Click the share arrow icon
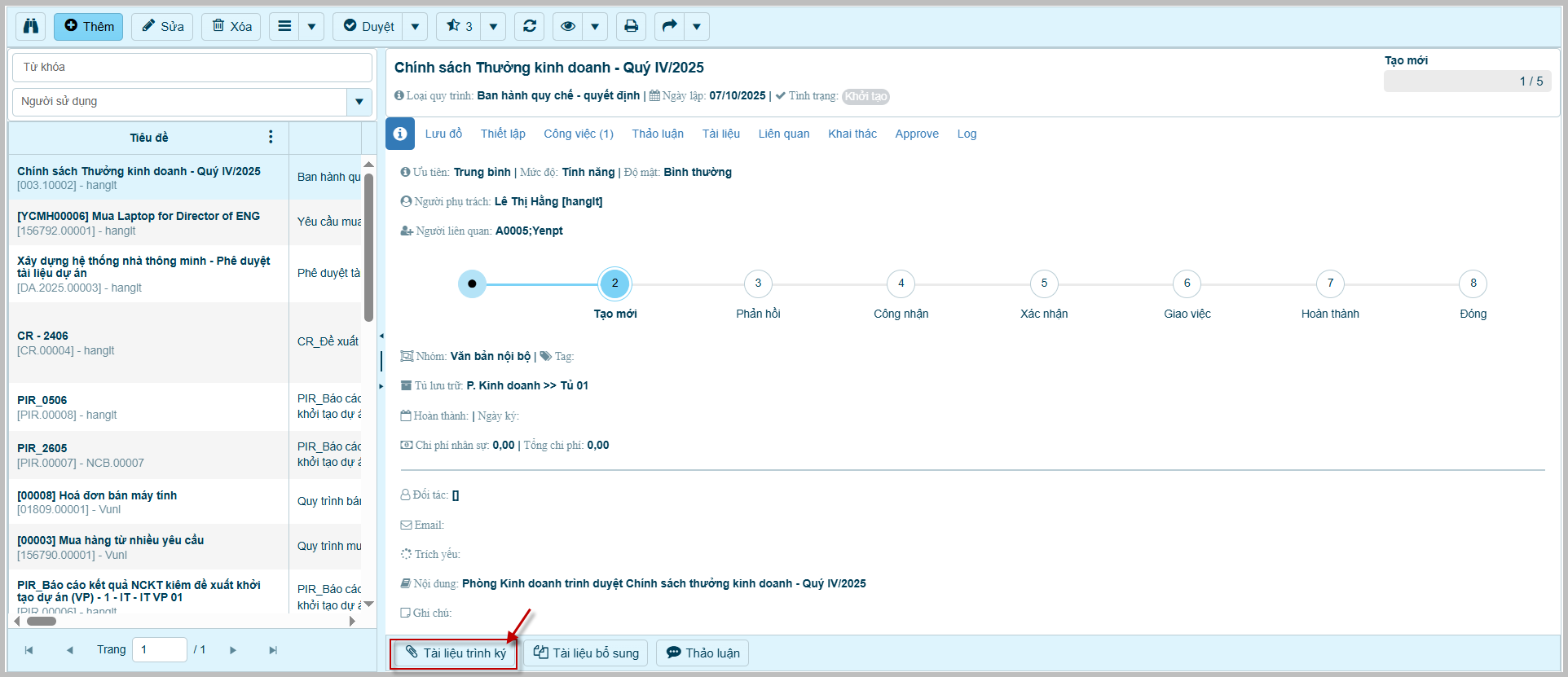Viewport: 1568px width, 677px height. 669,26
